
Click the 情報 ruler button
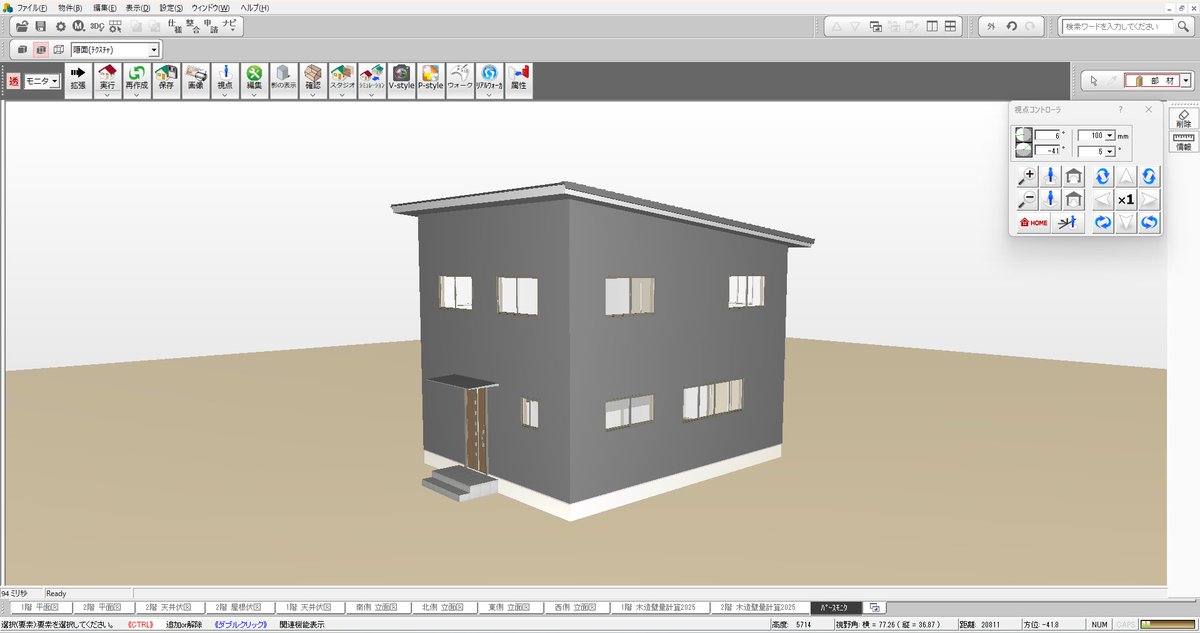(x=1183, y=141)
